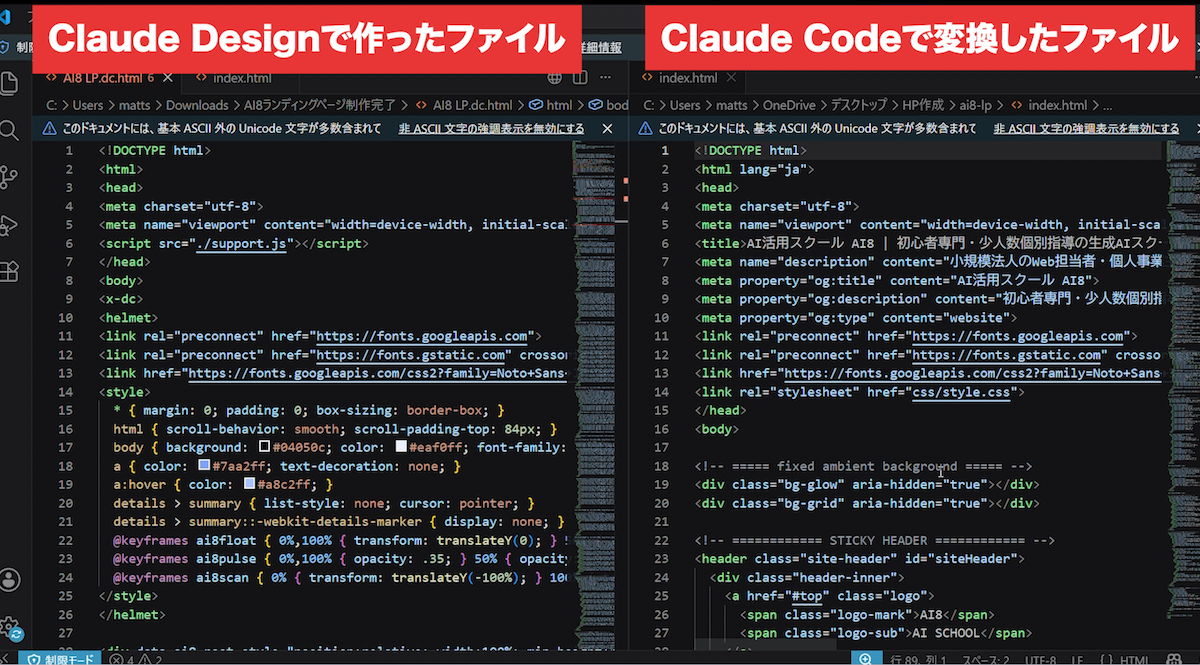Open AI8ランディングページ制作完了 breadcrumb folder
1200x665 pixels.
(320, 104)
